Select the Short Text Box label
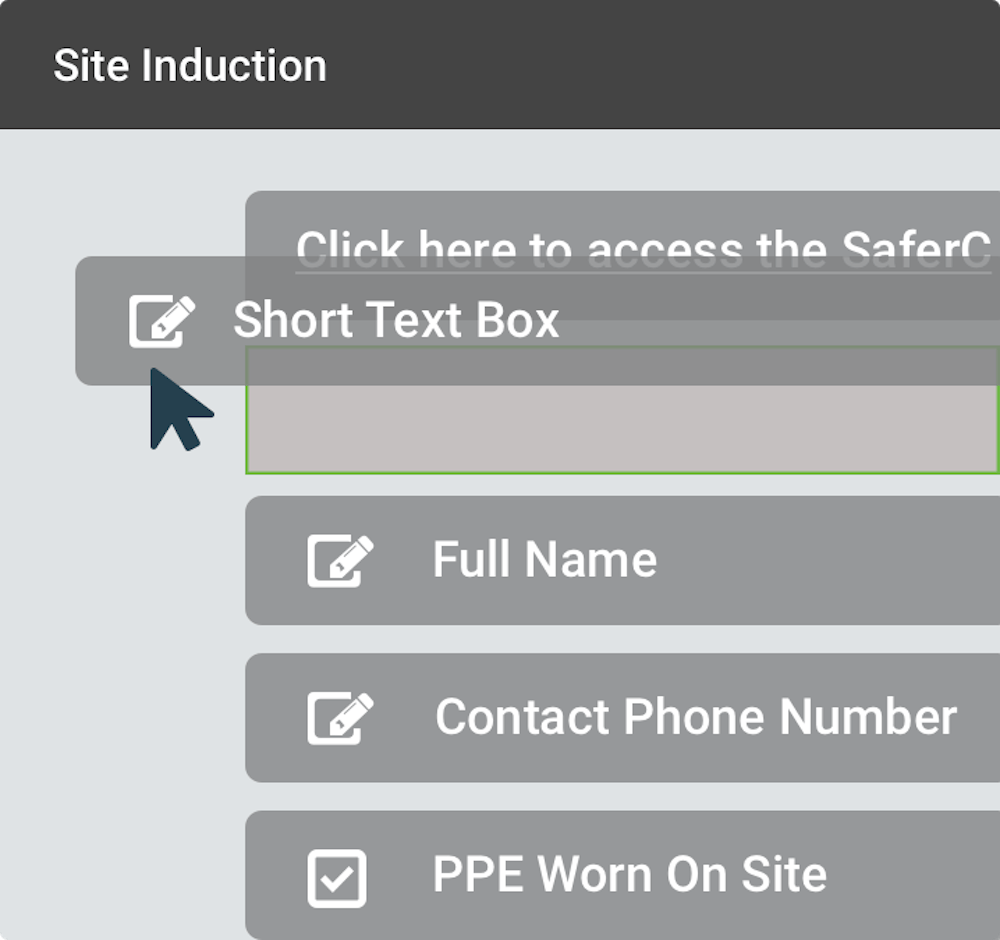 point(396,319)
